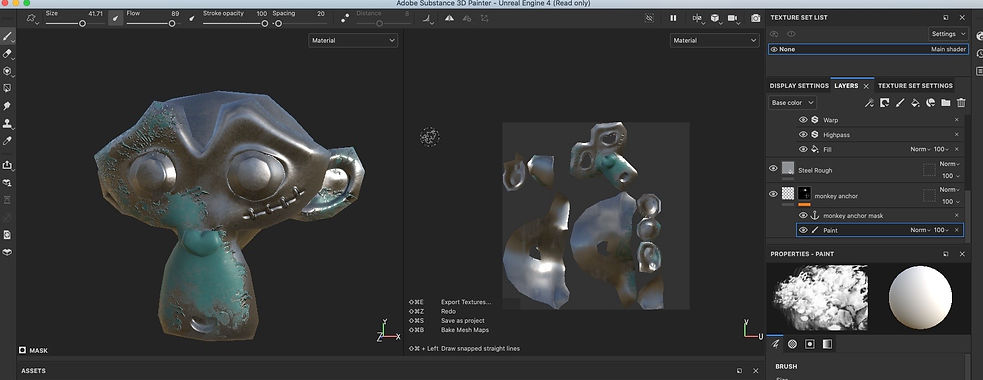Switch to Display Settings tab
This screenshot has width=983, height=380.
(799, 85)
